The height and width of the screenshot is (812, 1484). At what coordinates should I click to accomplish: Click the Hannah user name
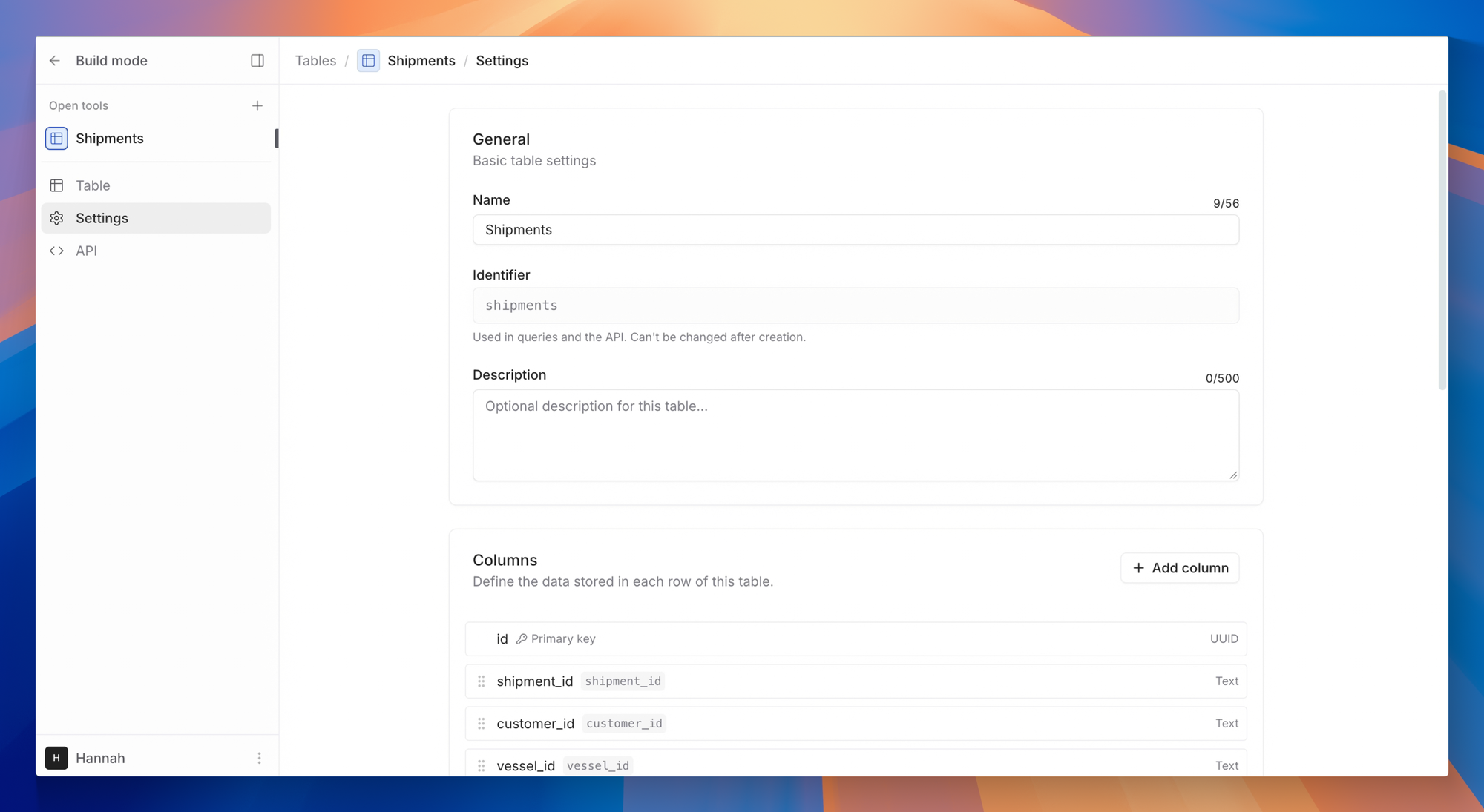point(100,758)
